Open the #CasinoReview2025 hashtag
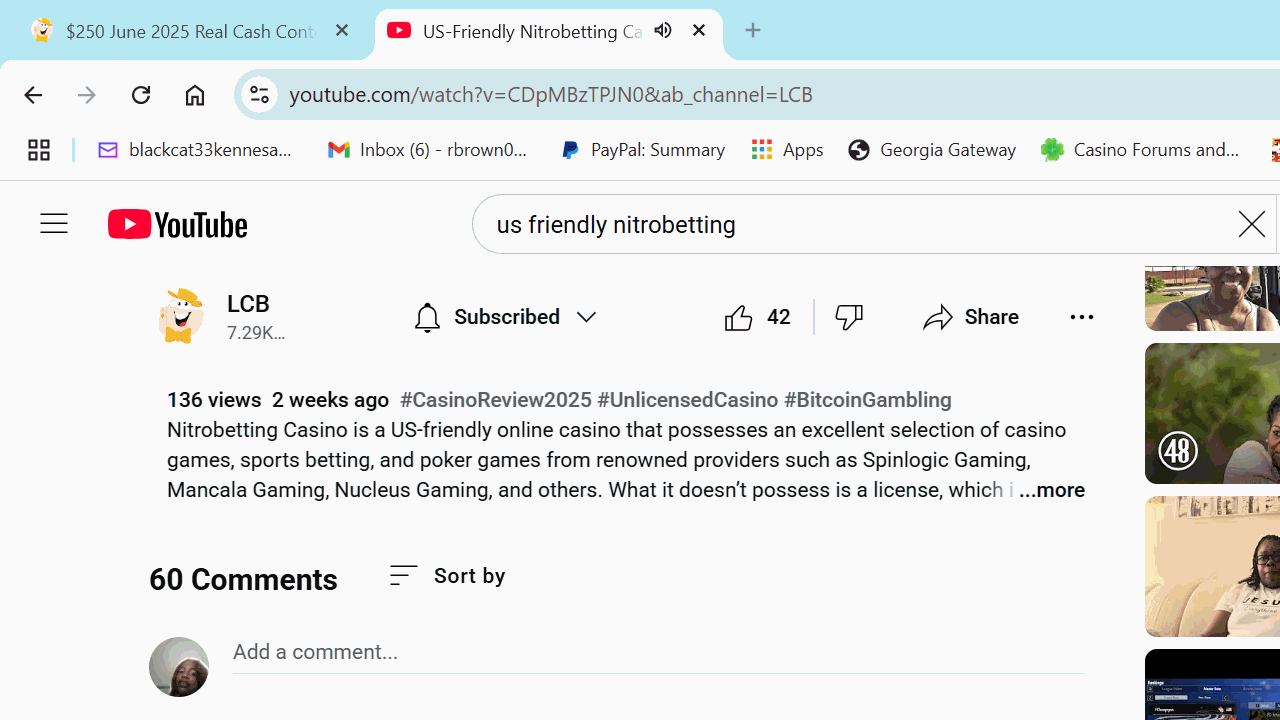The width and height of the screenshot is (1280, 720). coord(496,400)
